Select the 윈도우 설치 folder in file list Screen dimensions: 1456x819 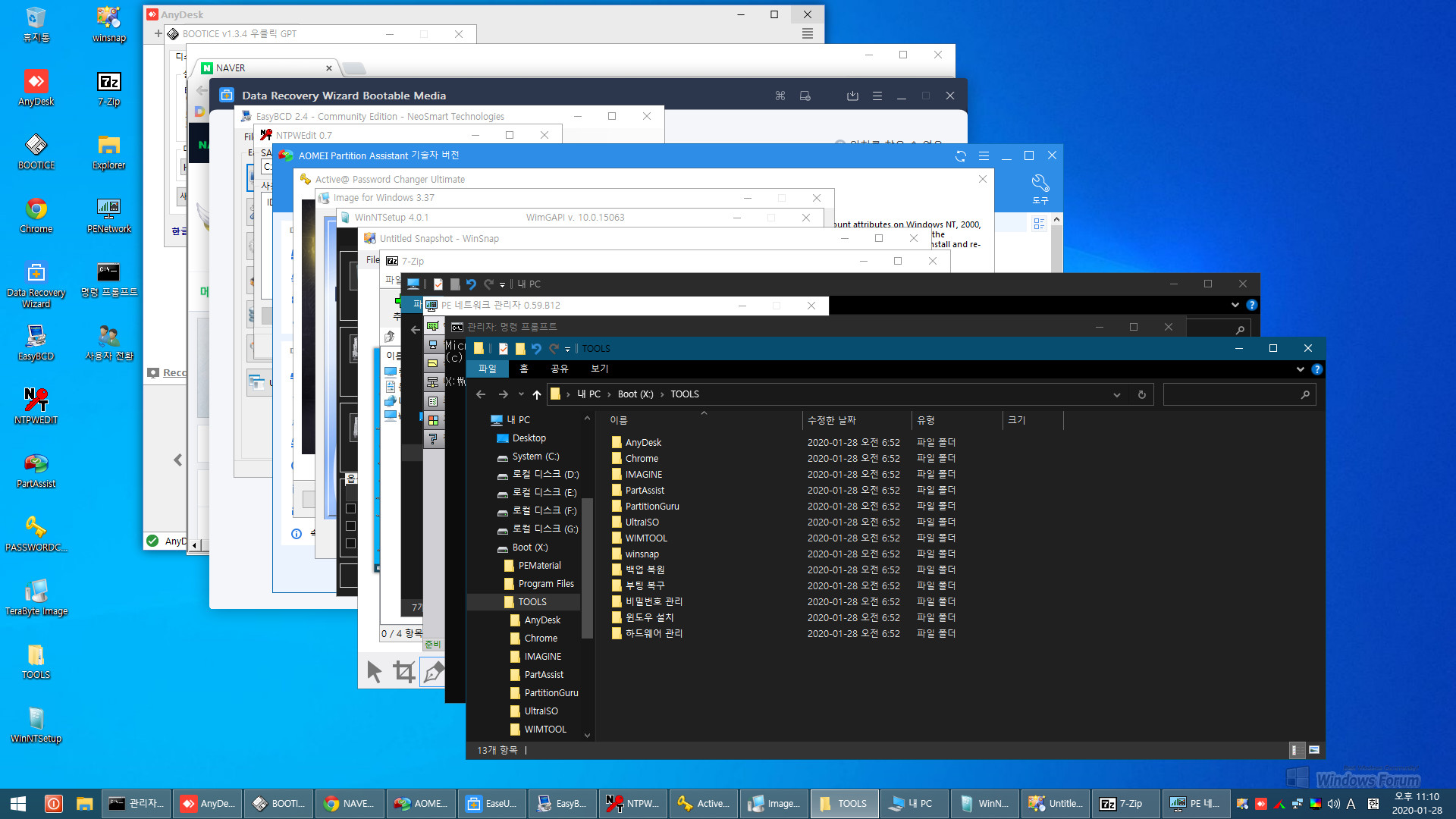649,618
